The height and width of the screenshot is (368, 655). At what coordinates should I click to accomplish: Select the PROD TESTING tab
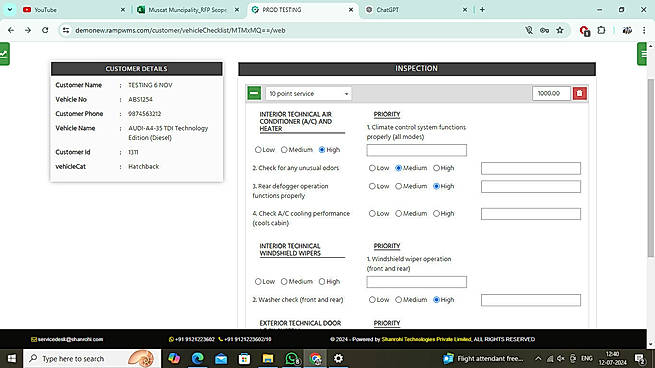point(302,10)
